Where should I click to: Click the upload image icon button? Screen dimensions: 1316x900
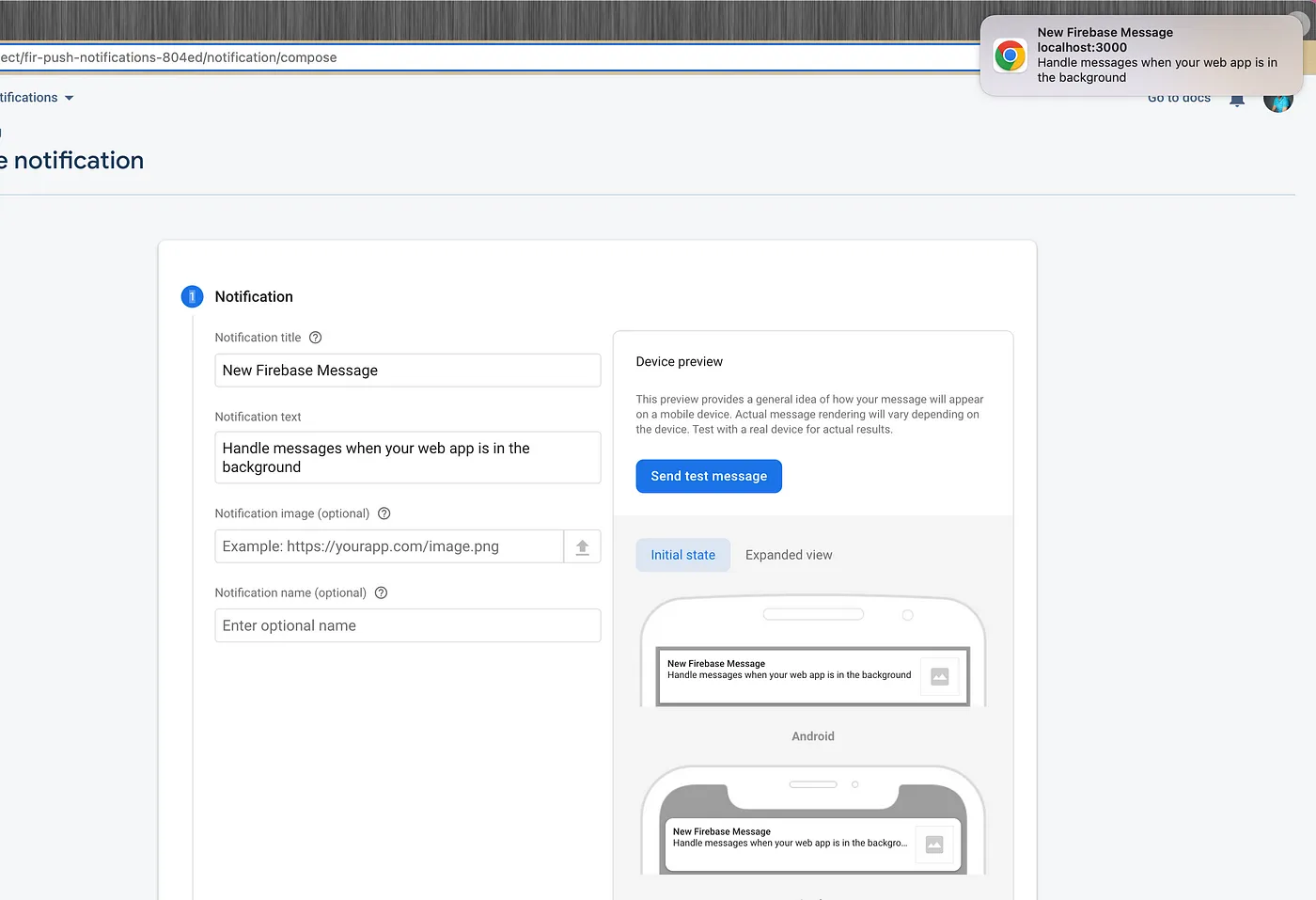(x=582, y=546)
